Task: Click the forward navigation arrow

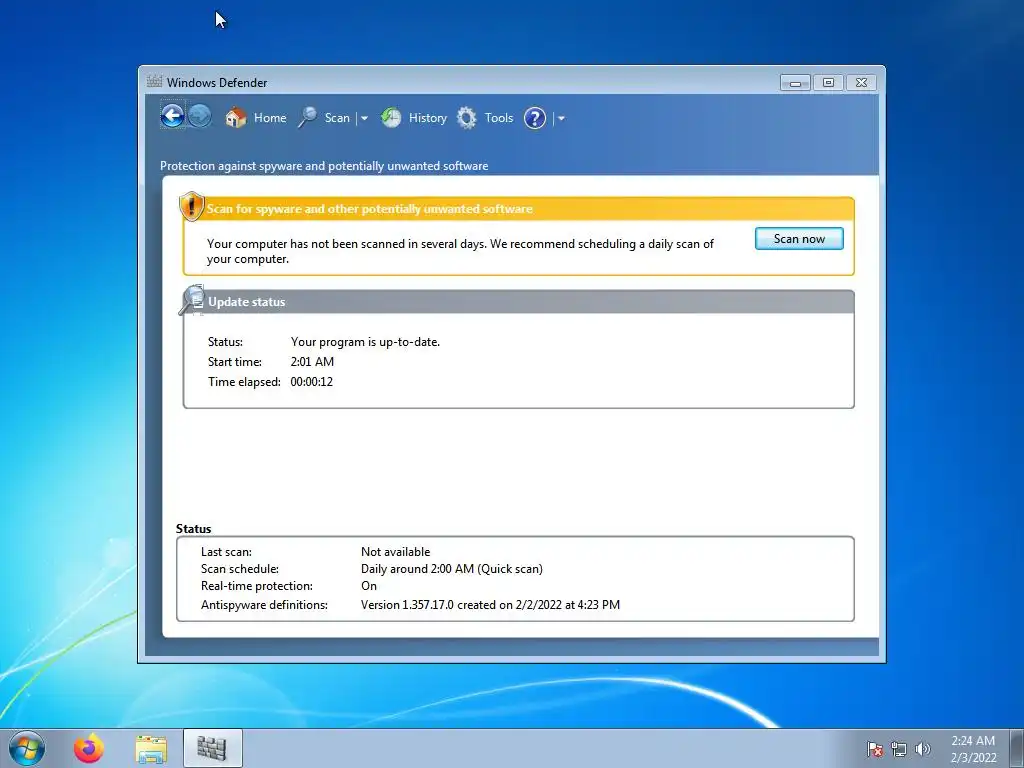Action: pyautogui.click(x=200, y=117)
